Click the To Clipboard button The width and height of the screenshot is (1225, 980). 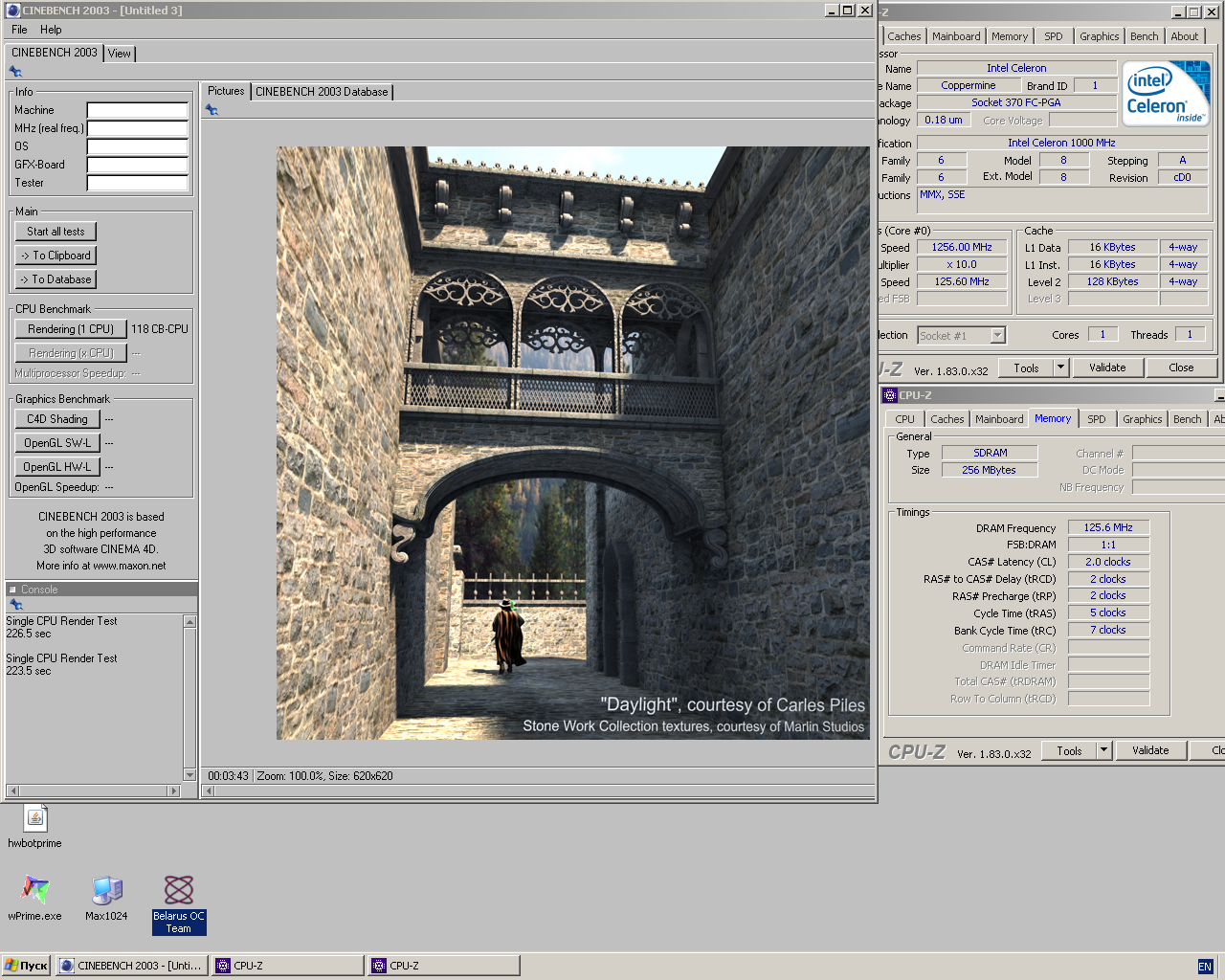click(56, 256)
